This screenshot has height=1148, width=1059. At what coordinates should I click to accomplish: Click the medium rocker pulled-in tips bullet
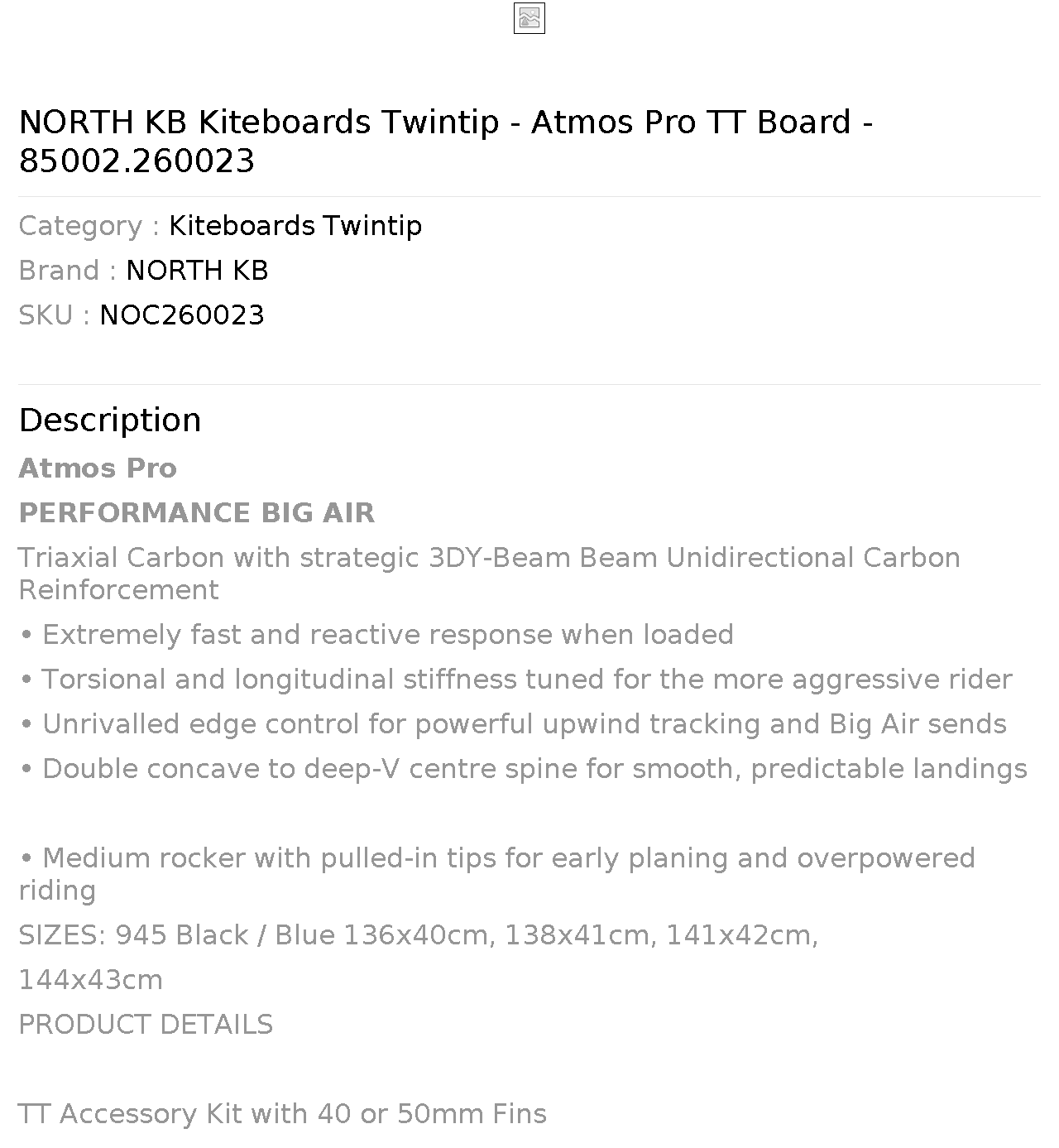click(496, 874)
